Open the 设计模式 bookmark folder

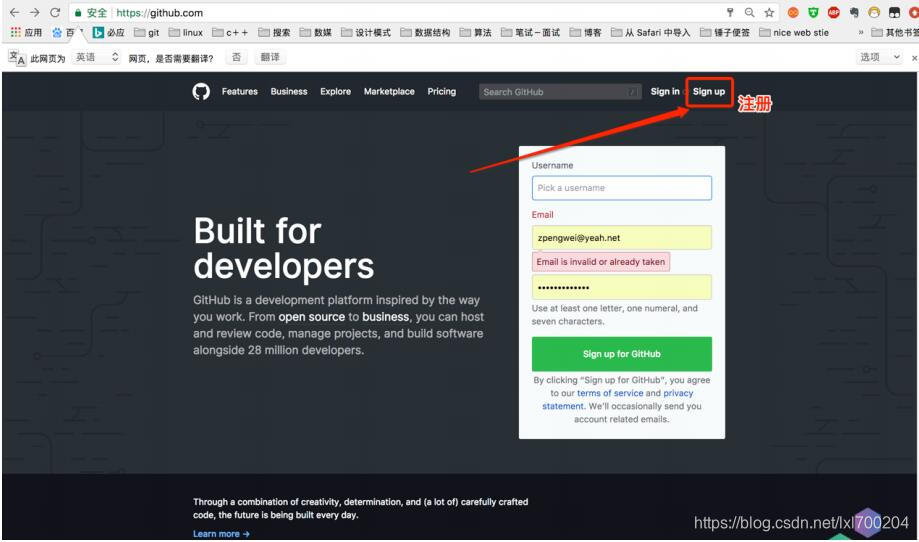366,32
